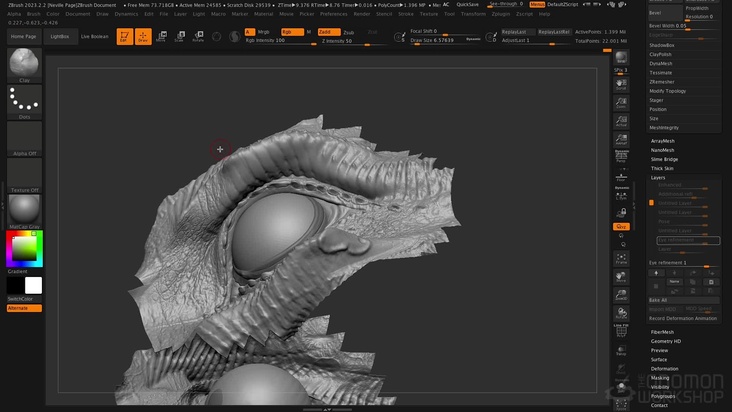Click the BPR render icon
This screenshot has width=732, height=412.
tap(621, 57)
